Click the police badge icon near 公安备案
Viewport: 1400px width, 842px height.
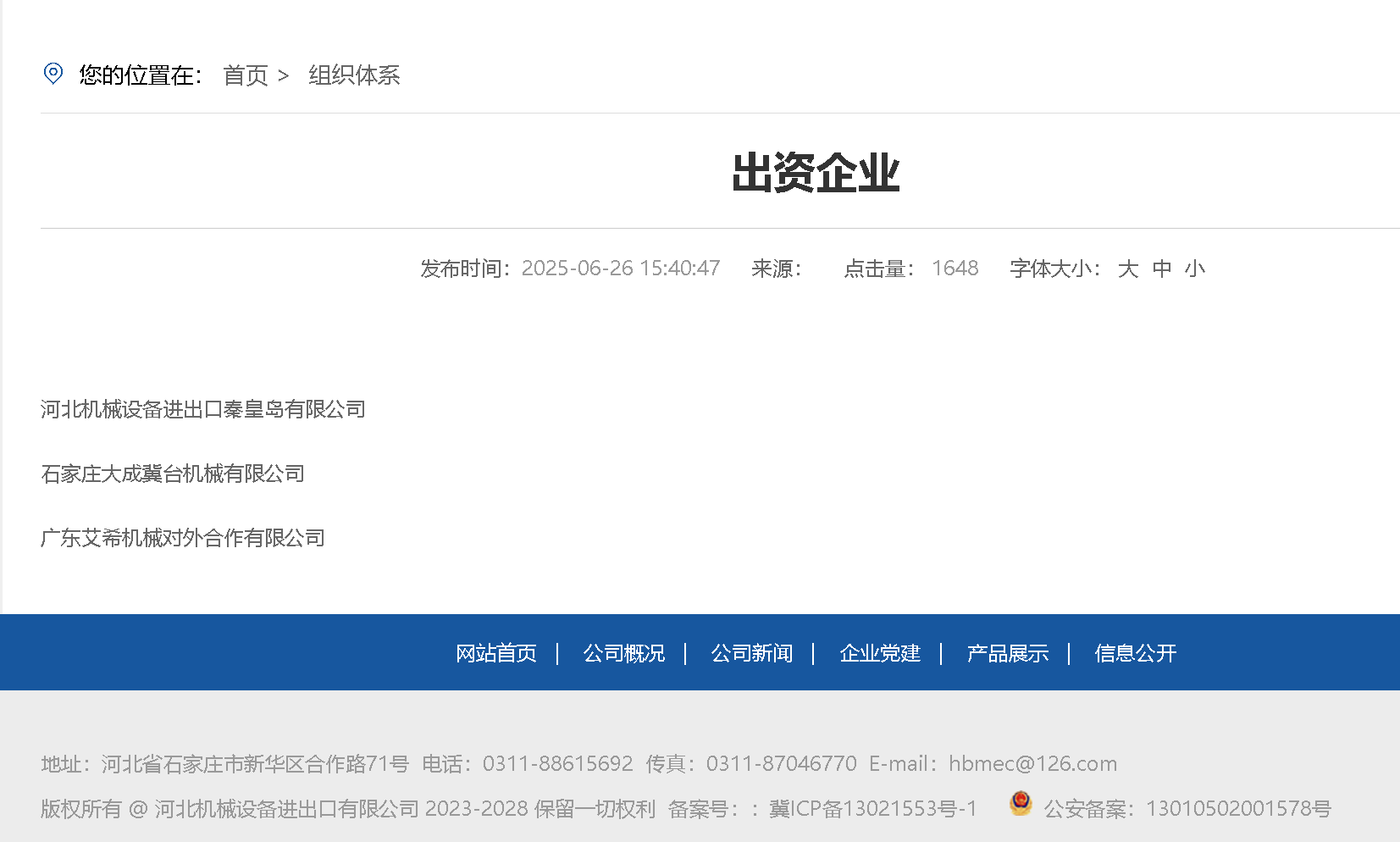(x=1021, y=803)
